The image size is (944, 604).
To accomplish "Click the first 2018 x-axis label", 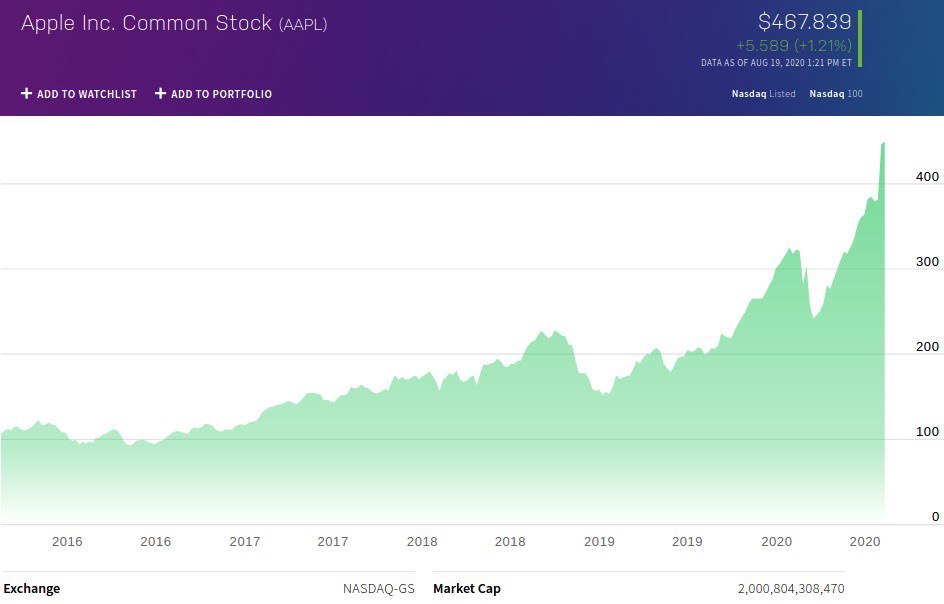I will pyautogui.click(x=421, y=541).
